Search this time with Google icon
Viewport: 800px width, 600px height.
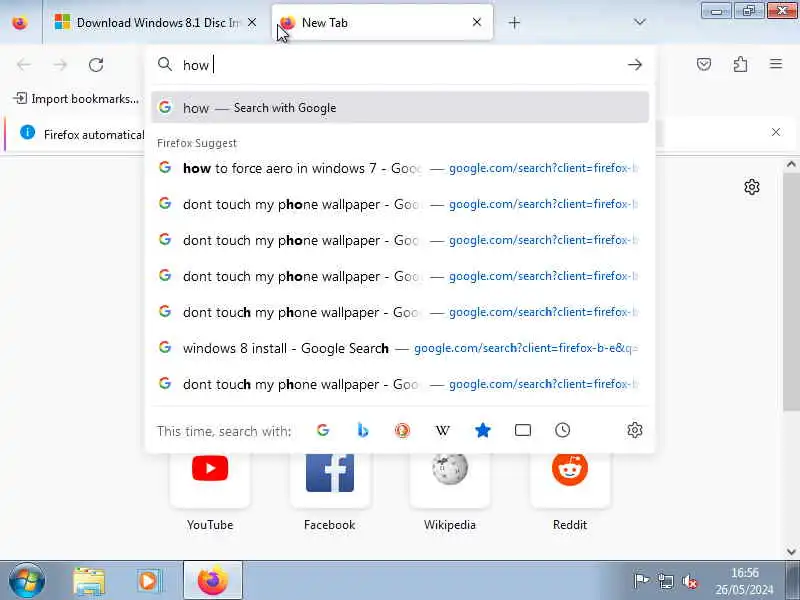pos(323,431)
